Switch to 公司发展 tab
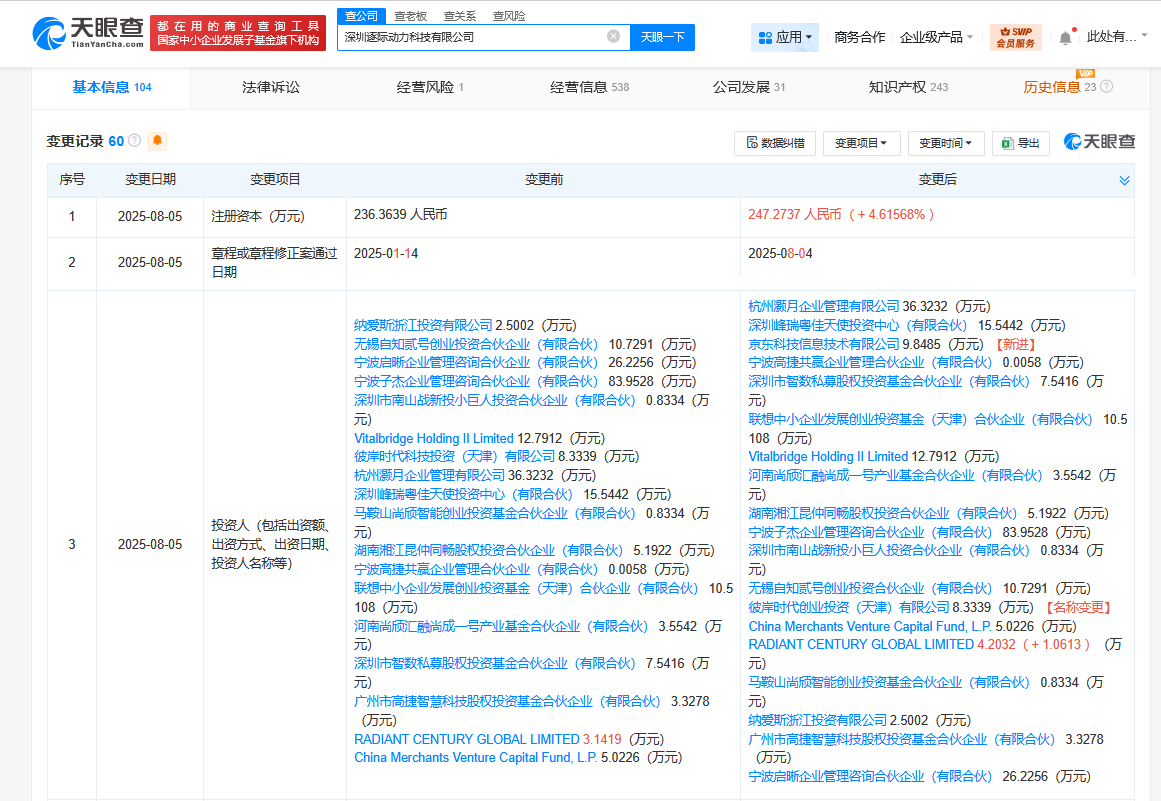This screenshot has height=801, width=1161. point(749,87)
